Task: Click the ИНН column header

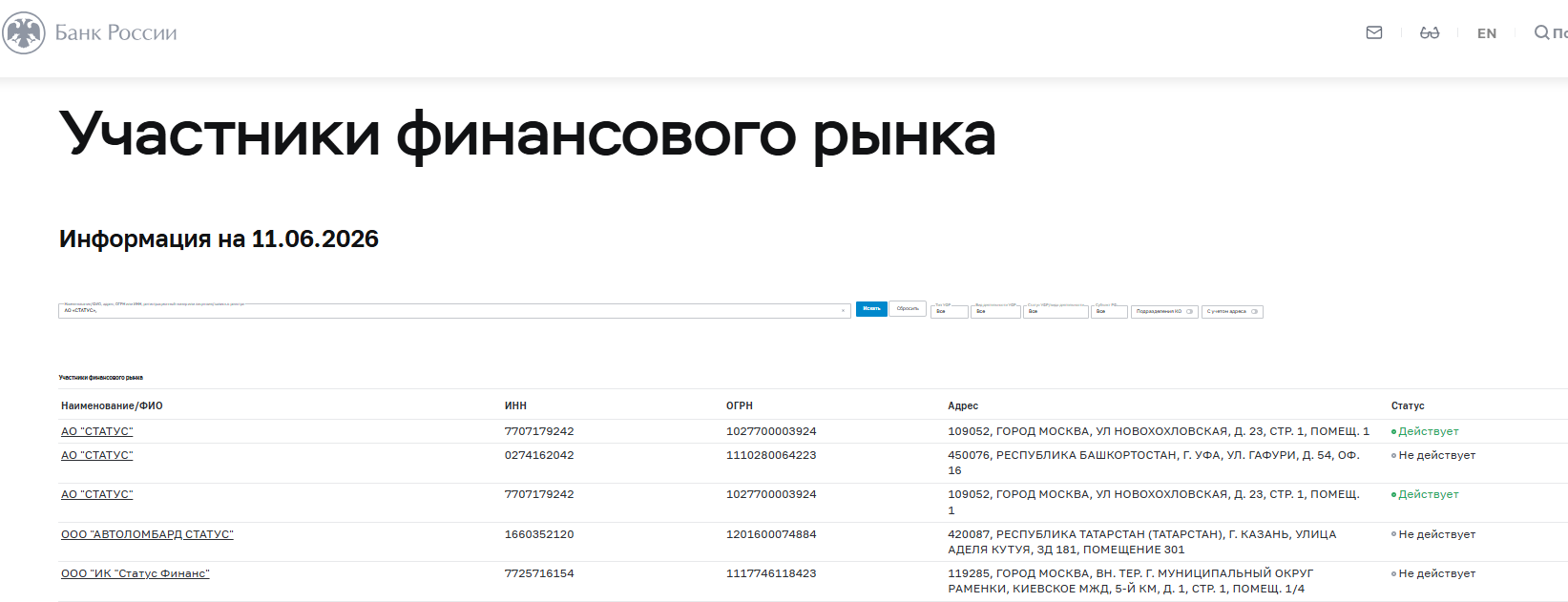Action: [515, 405]
